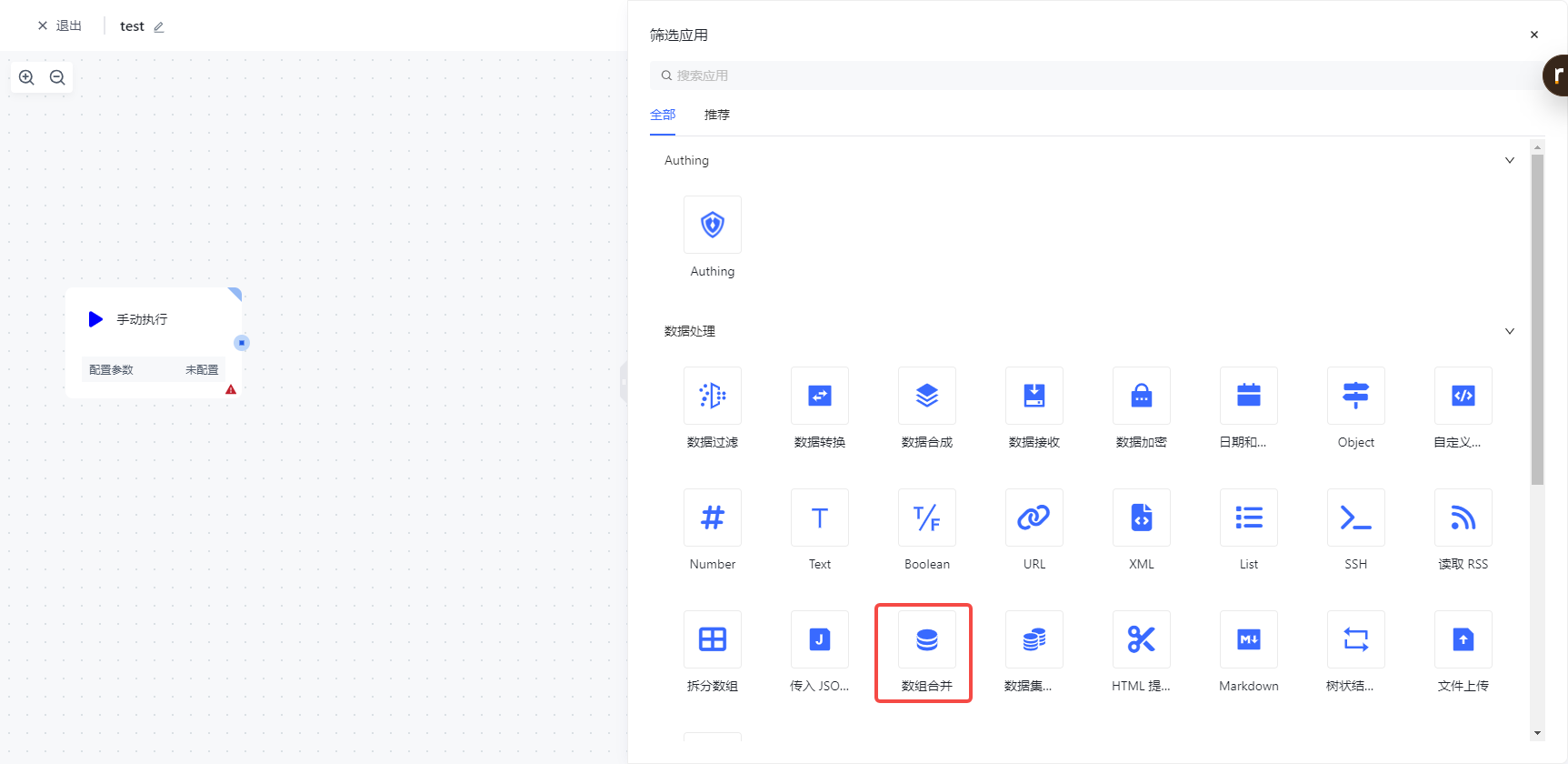
Task: Select the 数据过滤 data filter app icon
Action: (x=712, y=396)
